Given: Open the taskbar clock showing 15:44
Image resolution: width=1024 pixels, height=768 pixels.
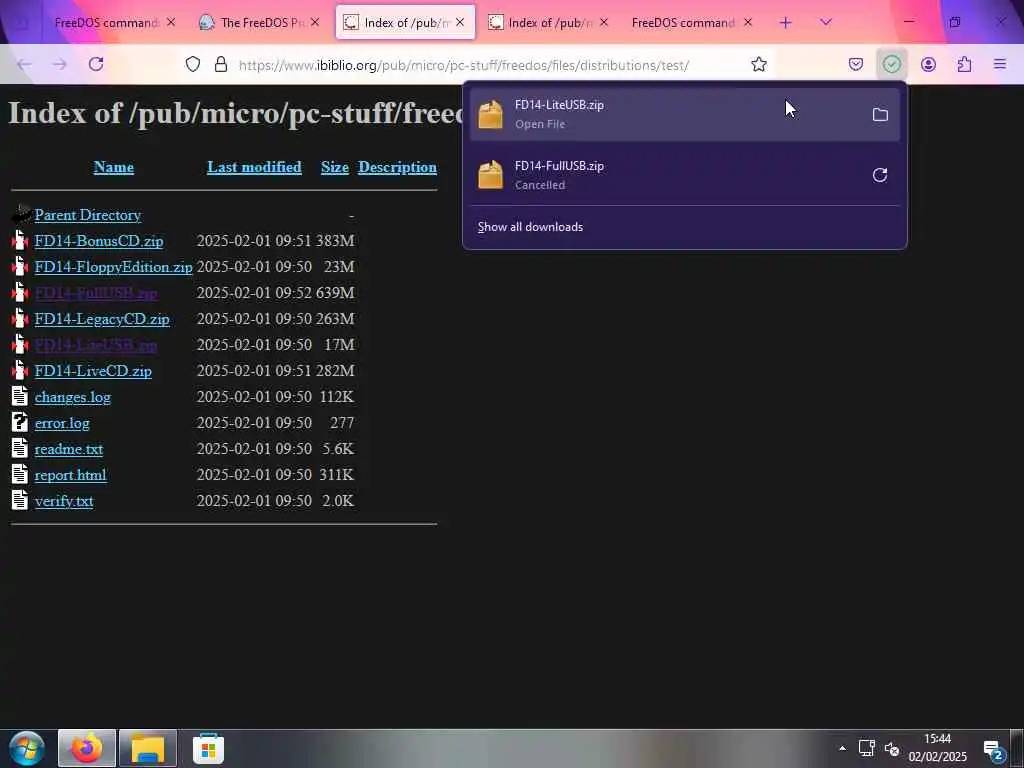Looking at the screenshot, I should tap(937, 748).
